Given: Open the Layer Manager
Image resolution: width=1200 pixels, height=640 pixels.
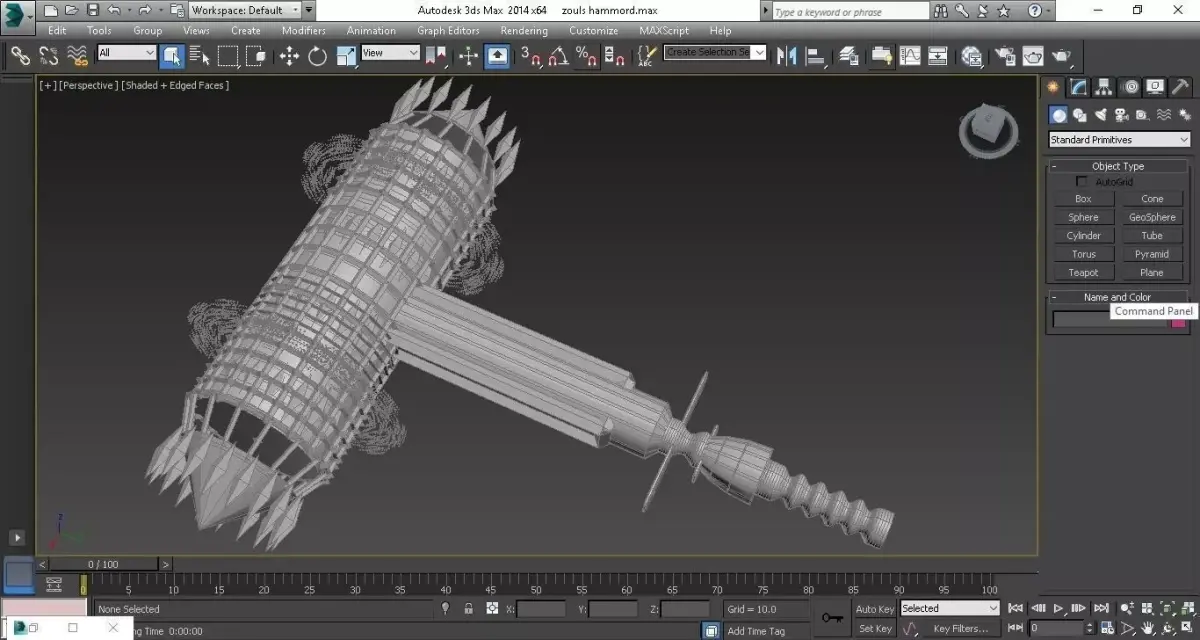Looking at the screenshot, I should point(849,56).
